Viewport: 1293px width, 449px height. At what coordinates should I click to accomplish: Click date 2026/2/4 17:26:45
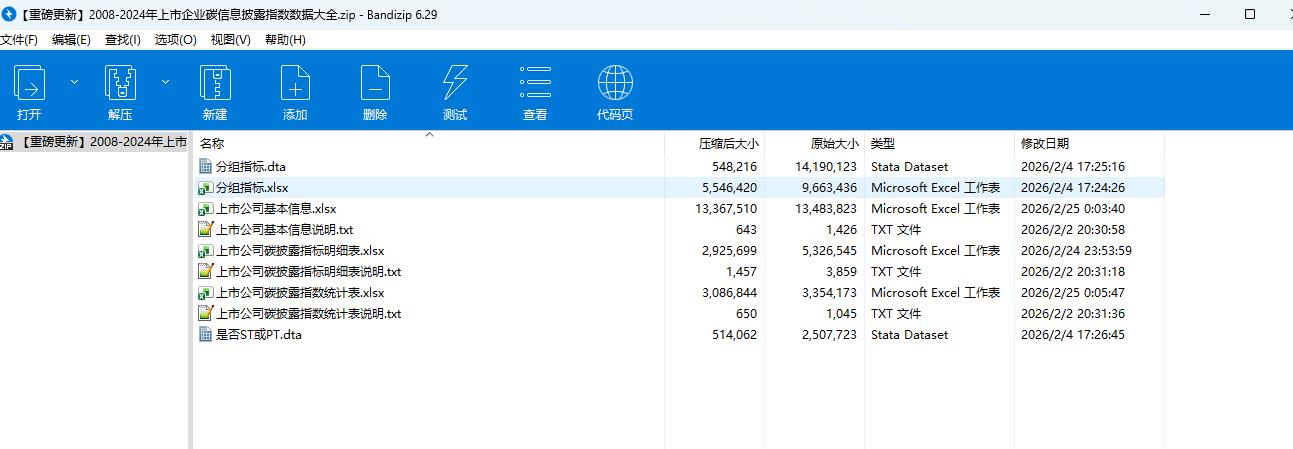pos(1073,335)
